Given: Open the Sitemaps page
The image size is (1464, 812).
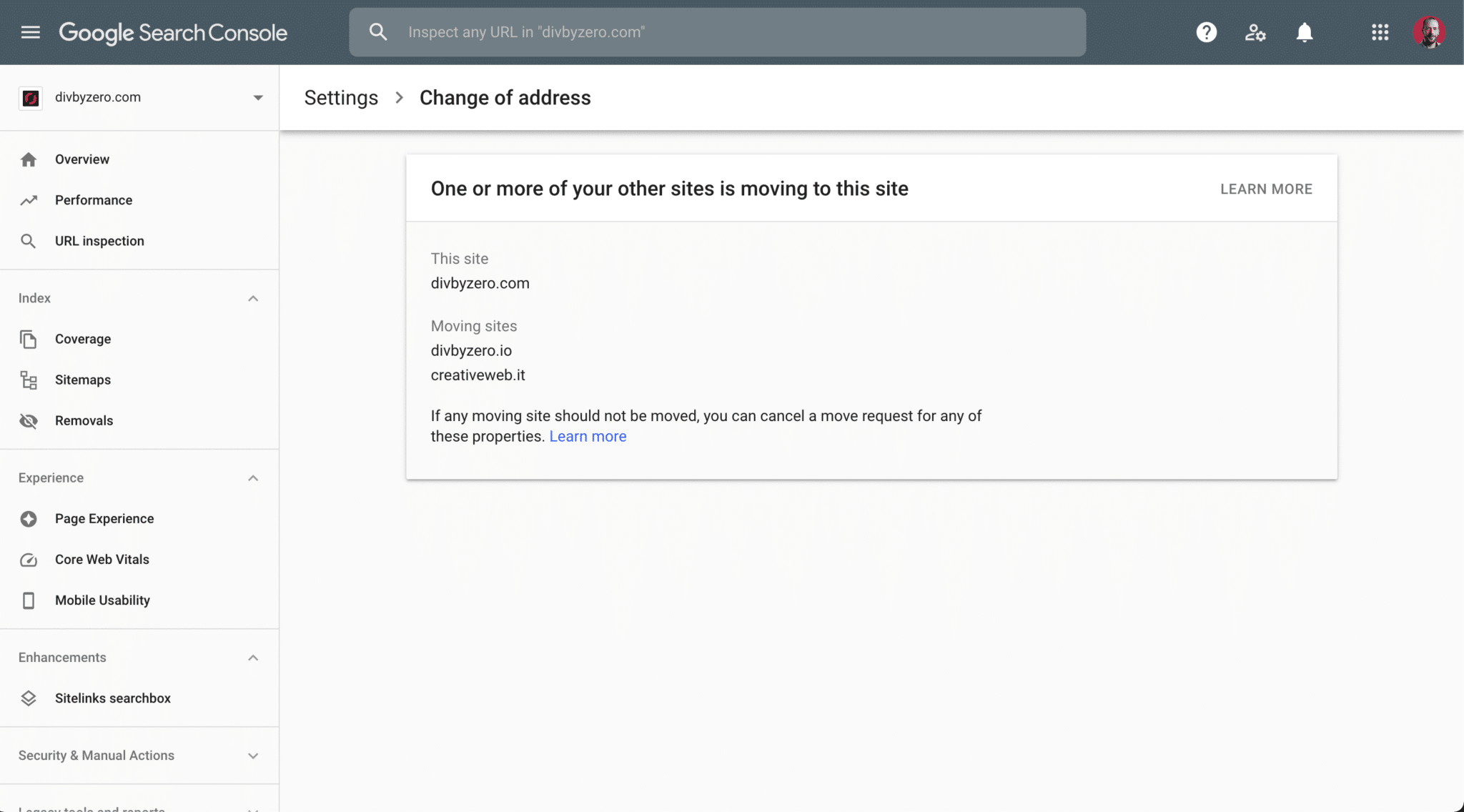Looking at the screenshot, I should [x=83, y=380].
